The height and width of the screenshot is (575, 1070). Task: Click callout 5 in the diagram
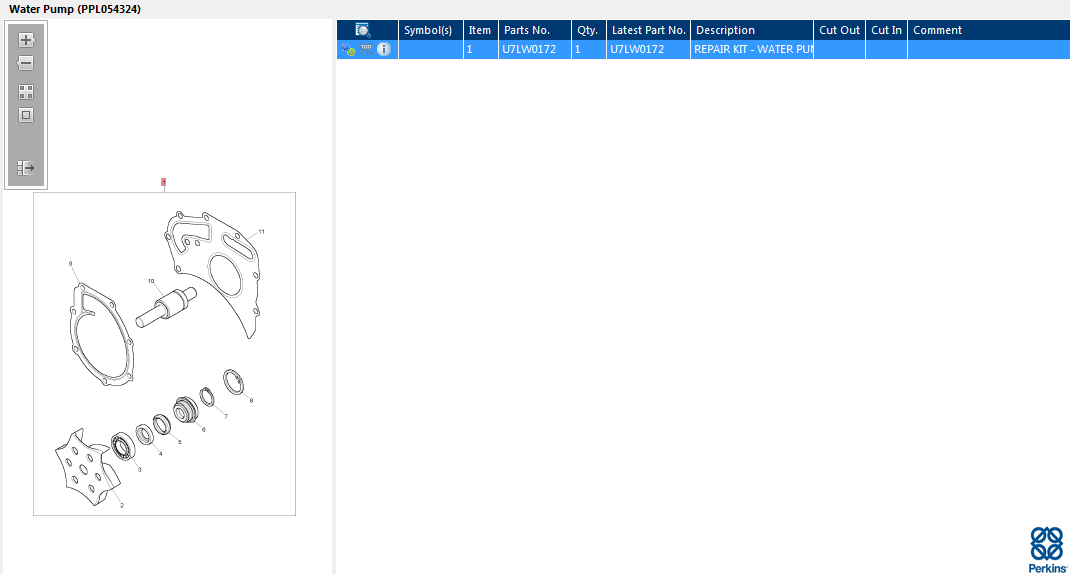click(179, 442)
